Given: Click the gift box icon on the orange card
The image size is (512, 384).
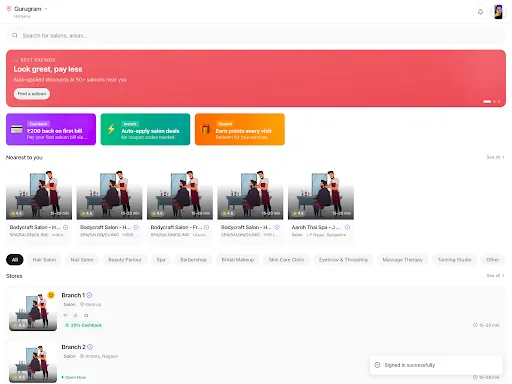Looking at the screenshot, I should [206, 129].
